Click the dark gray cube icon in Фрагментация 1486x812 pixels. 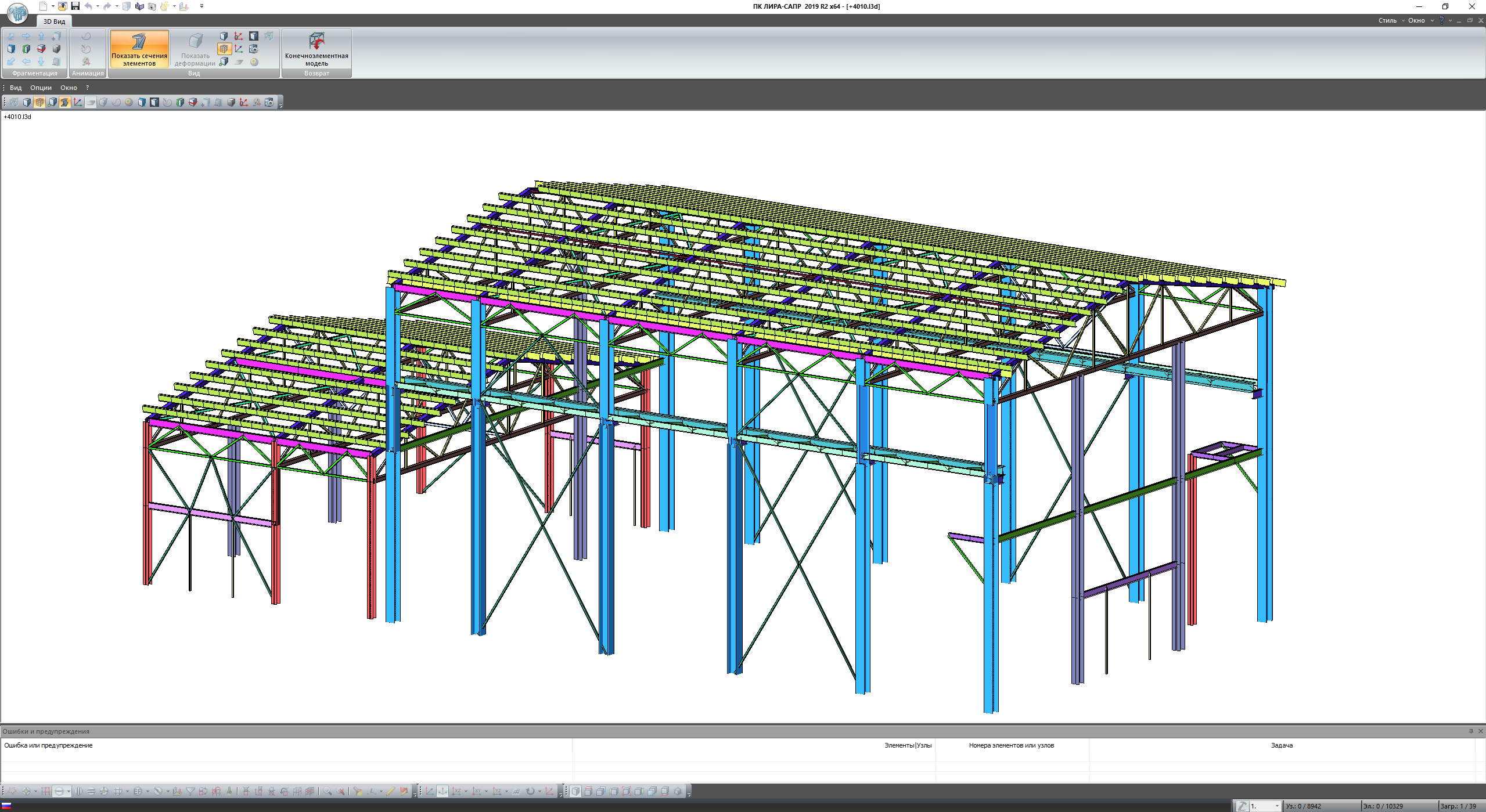(x=56, y=49)
